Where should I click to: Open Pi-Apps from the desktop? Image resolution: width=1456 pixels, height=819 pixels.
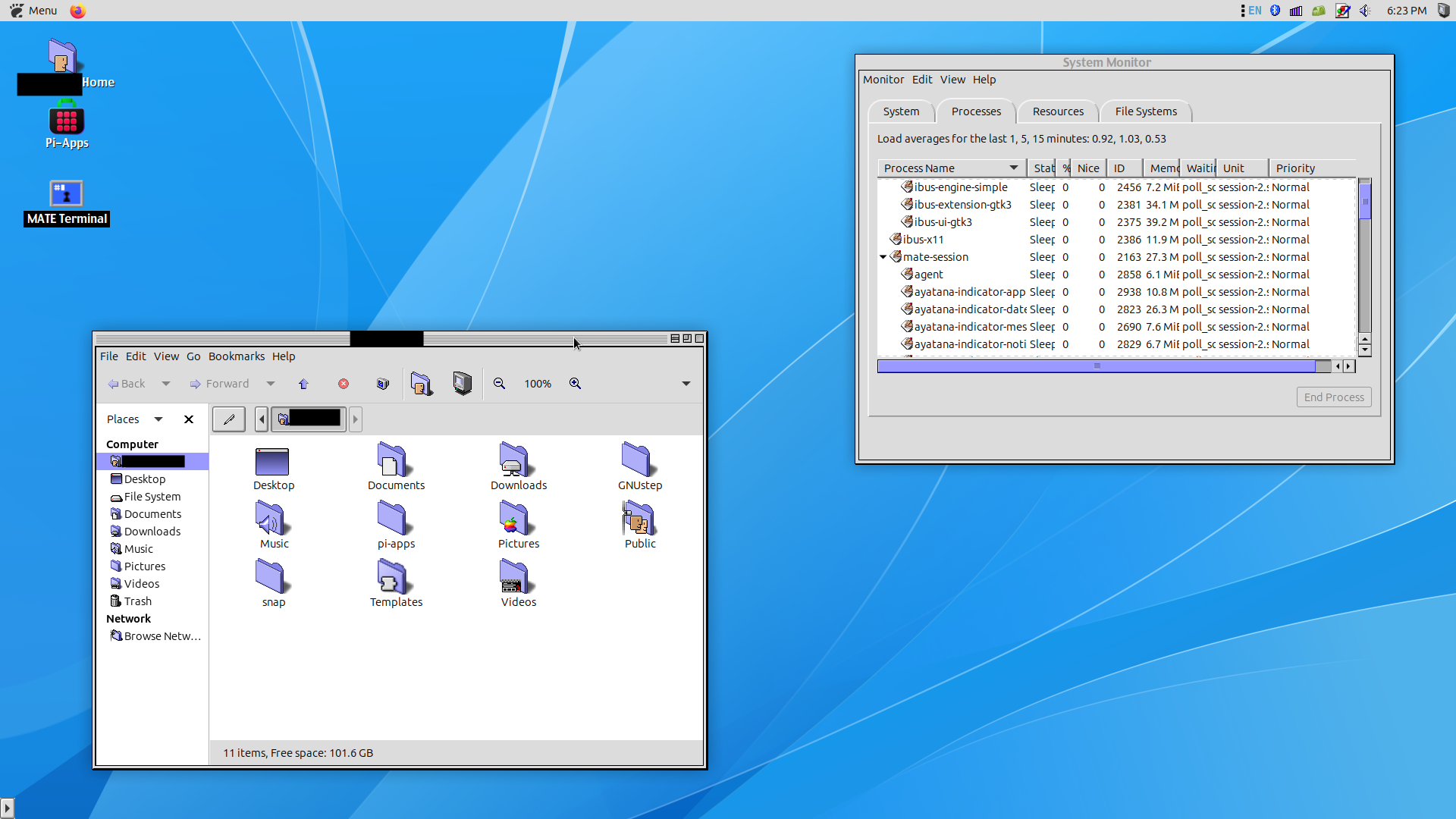coord(66,121)
